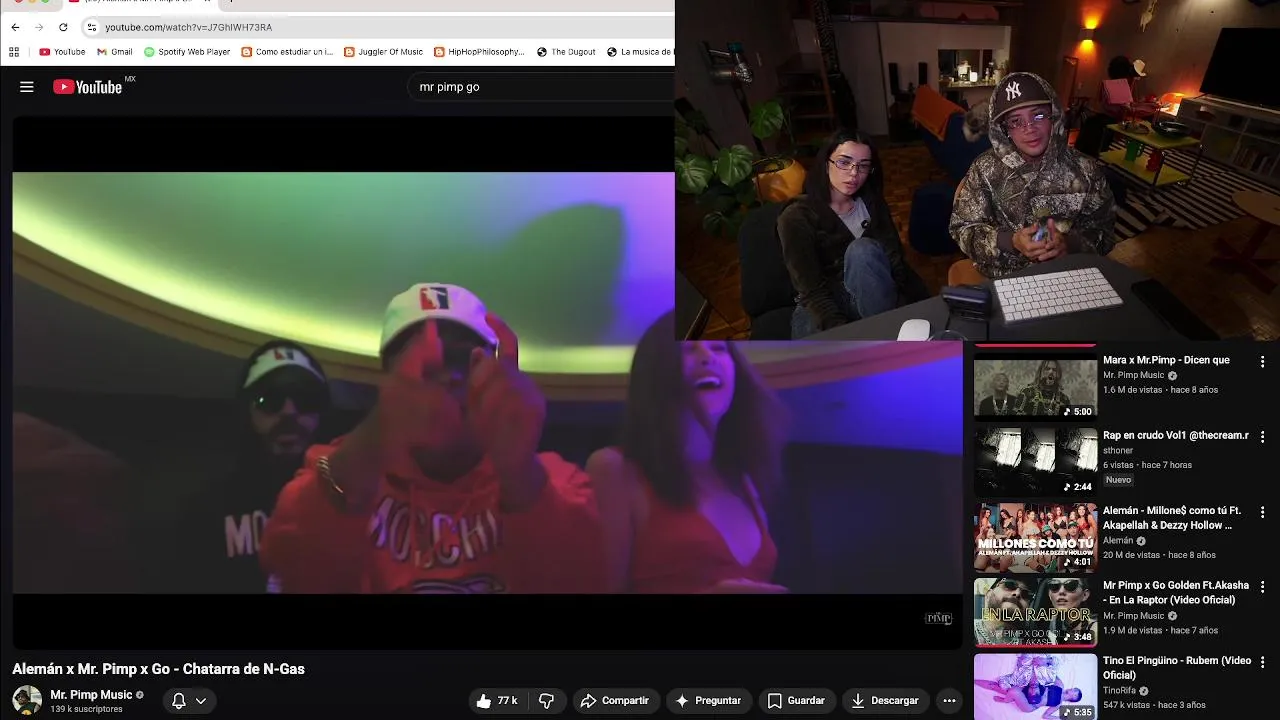Open Mr. Pimp Music channel avatar

(27, 700)
